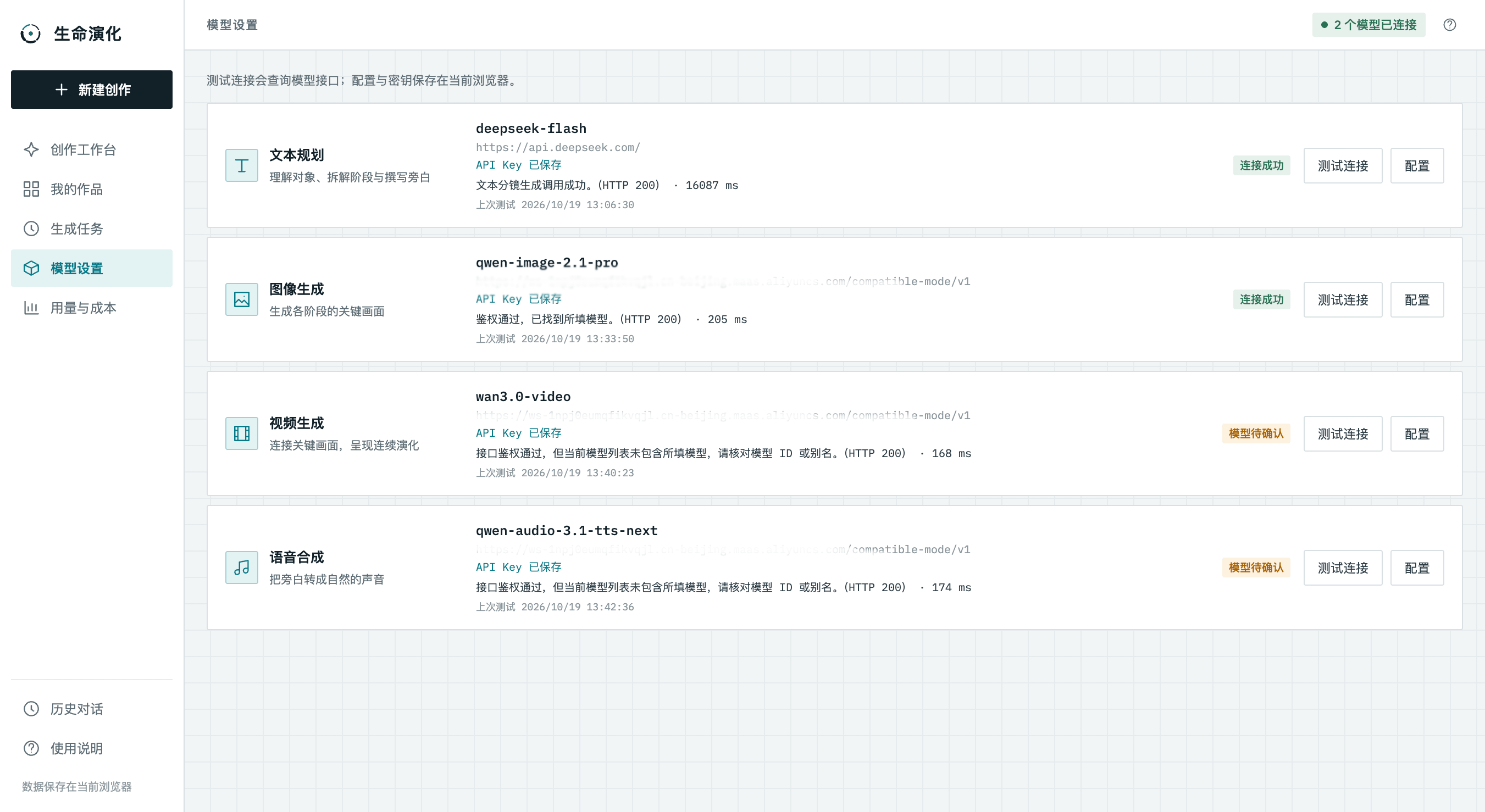This screenshot has height=812, width=1485.
Task: Click the speech synthesis music note icon
Action: coord(241,568)
